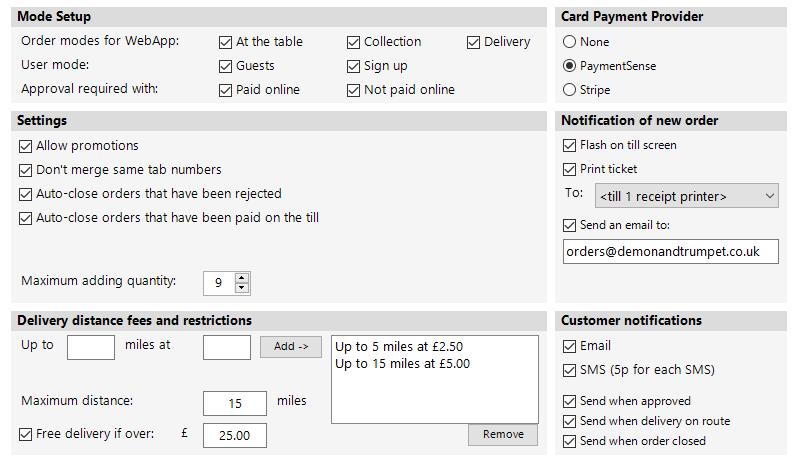Toggle Free delivery if over checkbox

26,434
